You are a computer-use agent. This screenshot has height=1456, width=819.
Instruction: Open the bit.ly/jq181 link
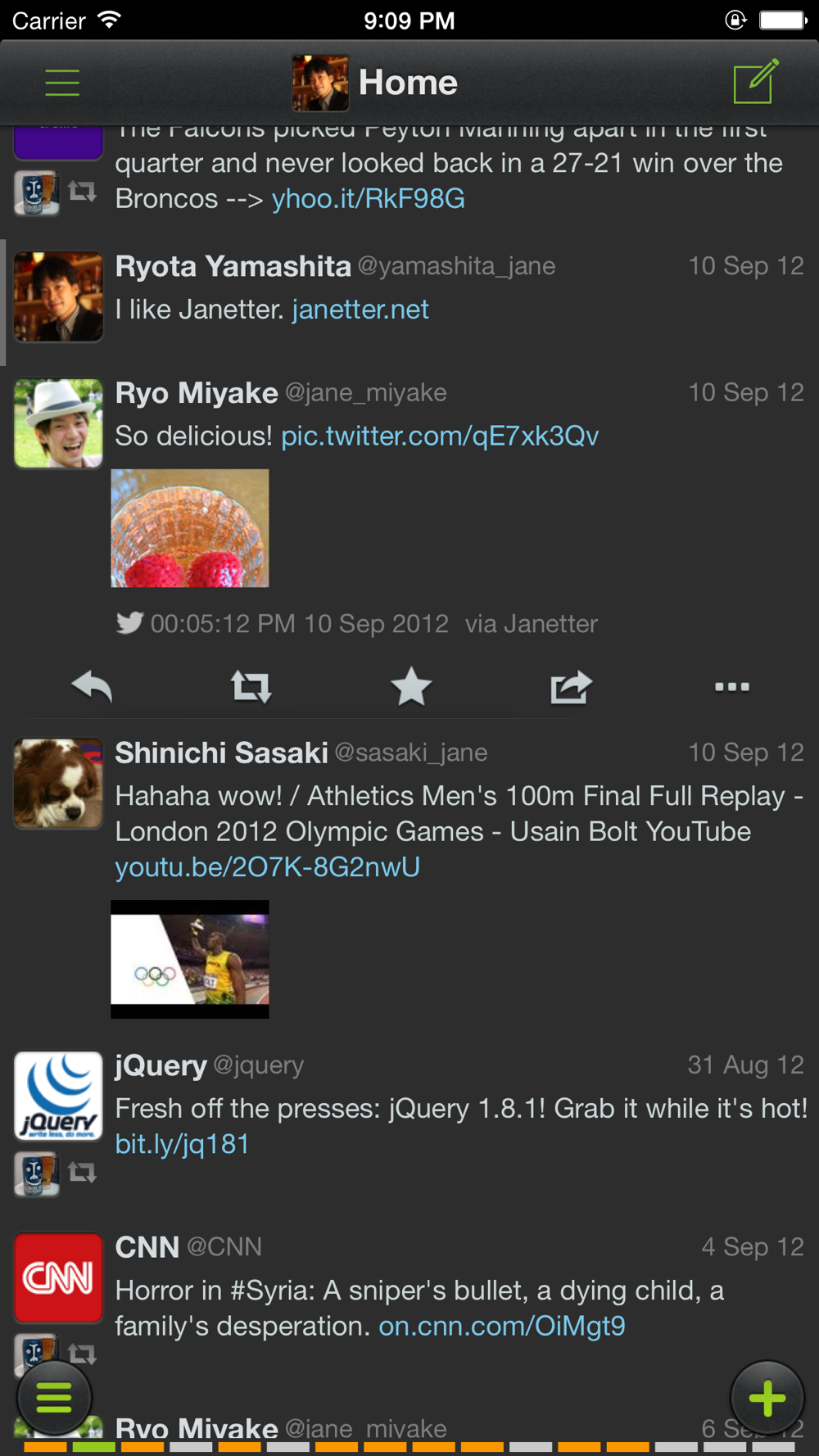coord(182,1144)
